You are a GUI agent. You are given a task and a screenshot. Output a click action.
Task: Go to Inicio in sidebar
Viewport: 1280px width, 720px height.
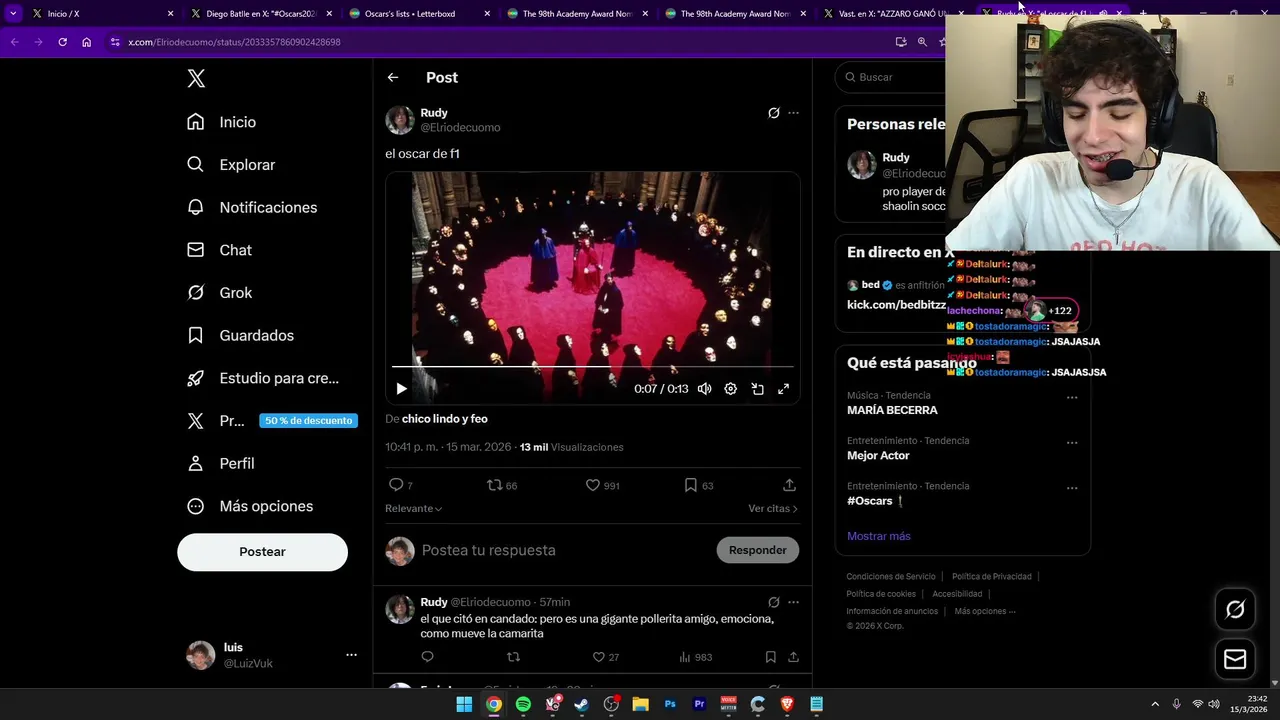click(x=221, y=122)
